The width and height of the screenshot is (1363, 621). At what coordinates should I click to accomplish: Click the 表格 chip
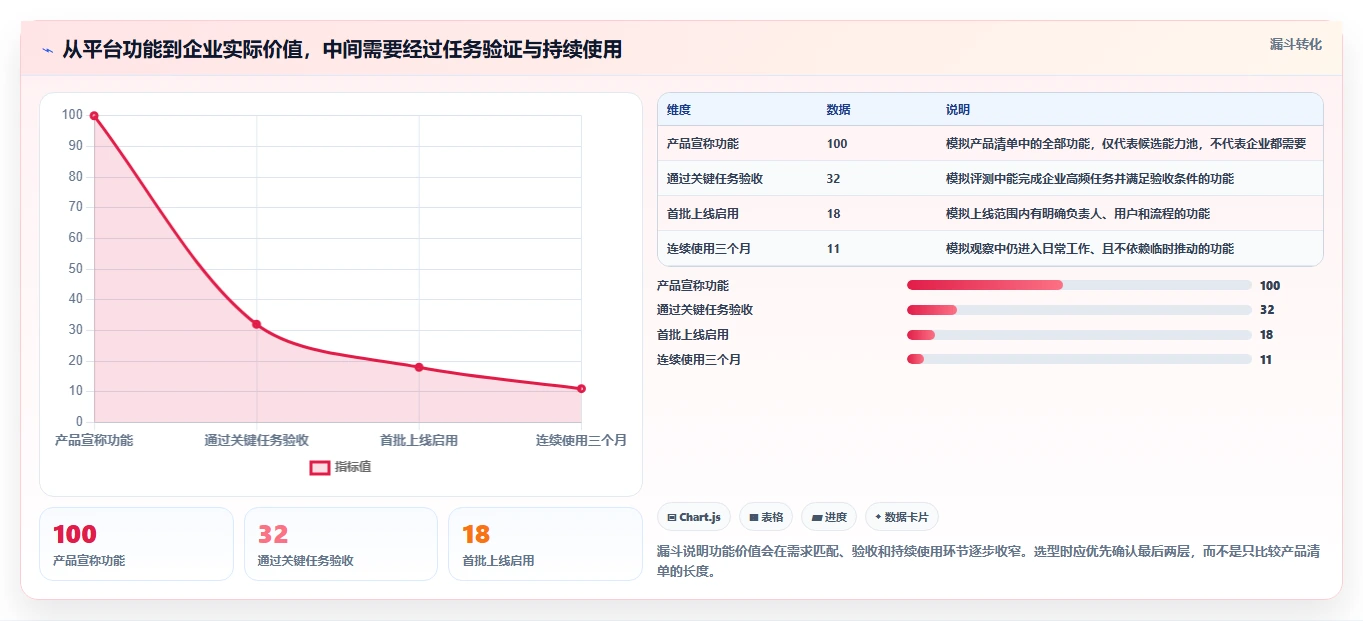coord(766,517)
